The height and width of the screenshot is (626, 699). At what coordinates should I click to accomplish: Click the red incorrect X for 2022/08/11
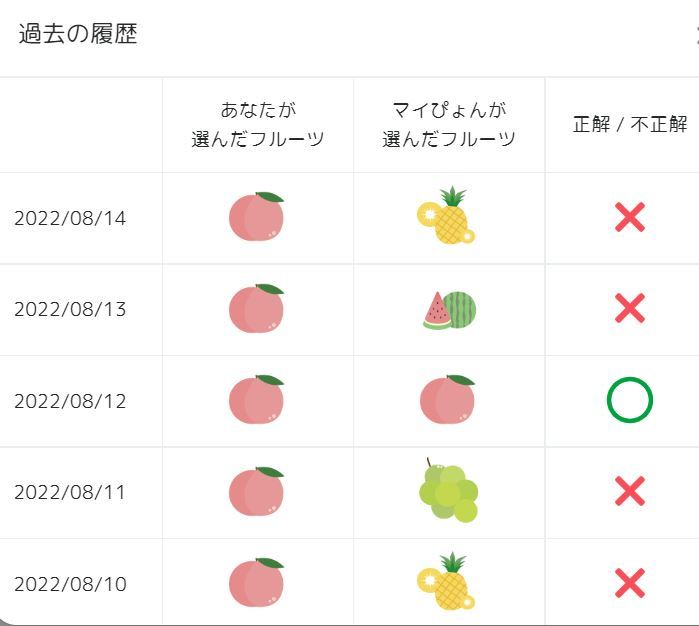pos(630,492)
